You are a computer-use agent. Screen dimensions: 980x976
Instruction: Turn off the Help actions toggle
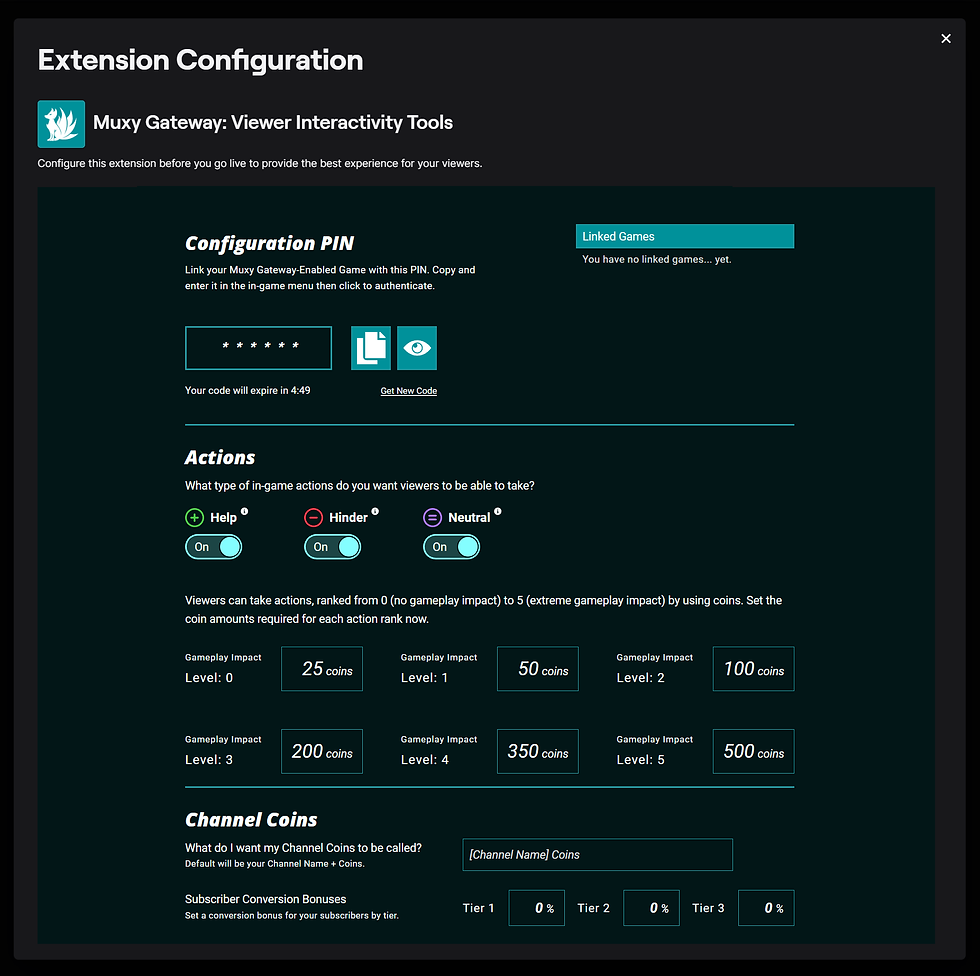213,547
